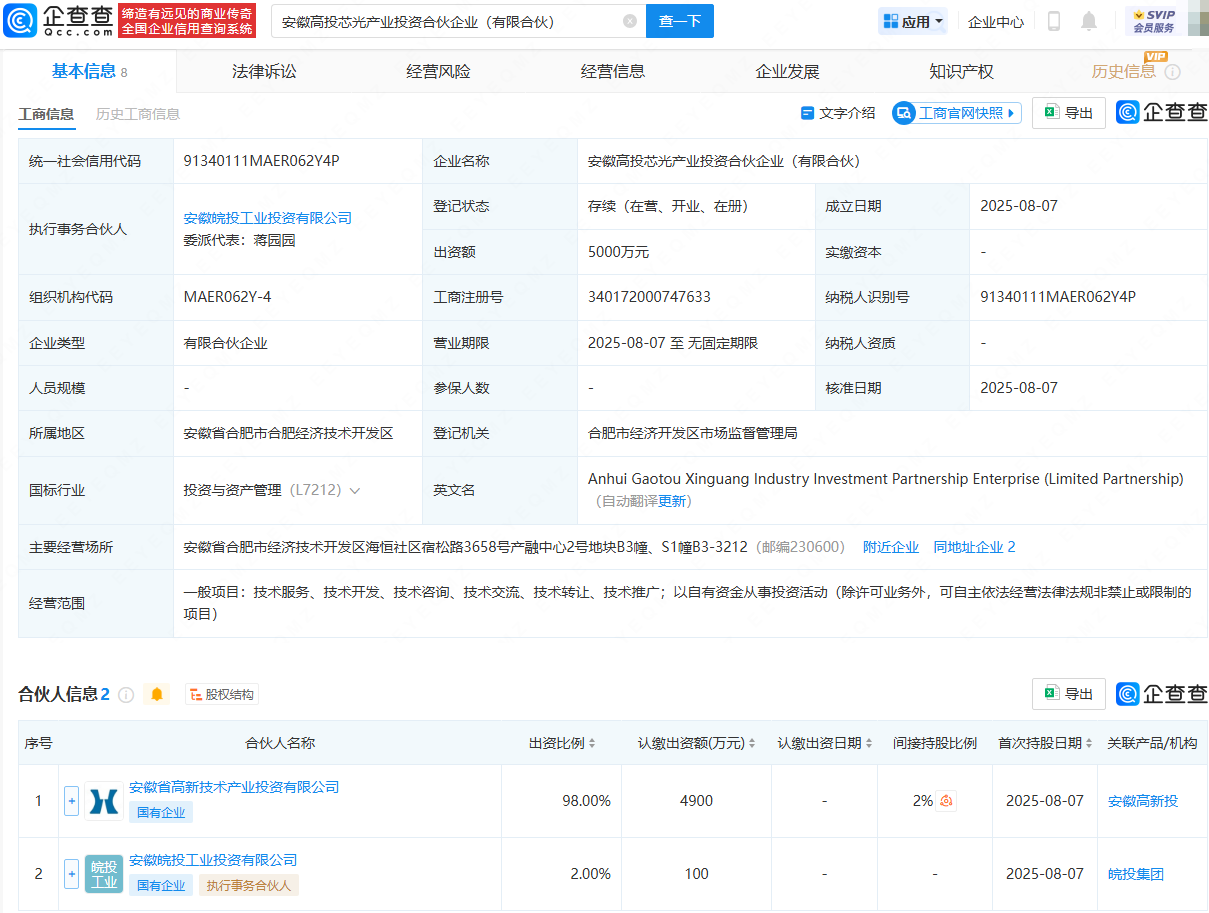Click the Excel icon on the 工商信息 导出 button

click(x=1051, y=113)
